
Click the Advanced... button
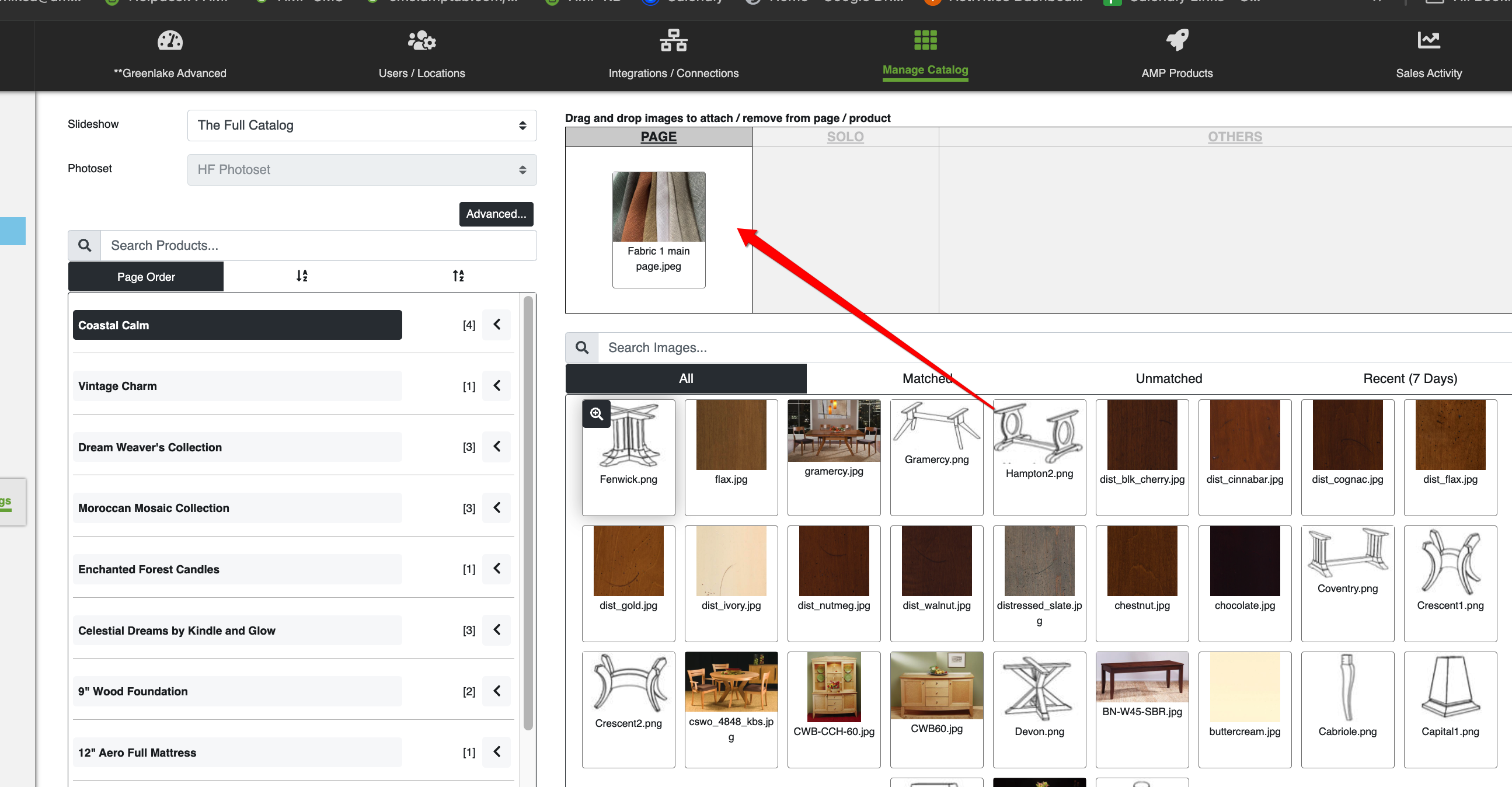click(x=496, y=214)
